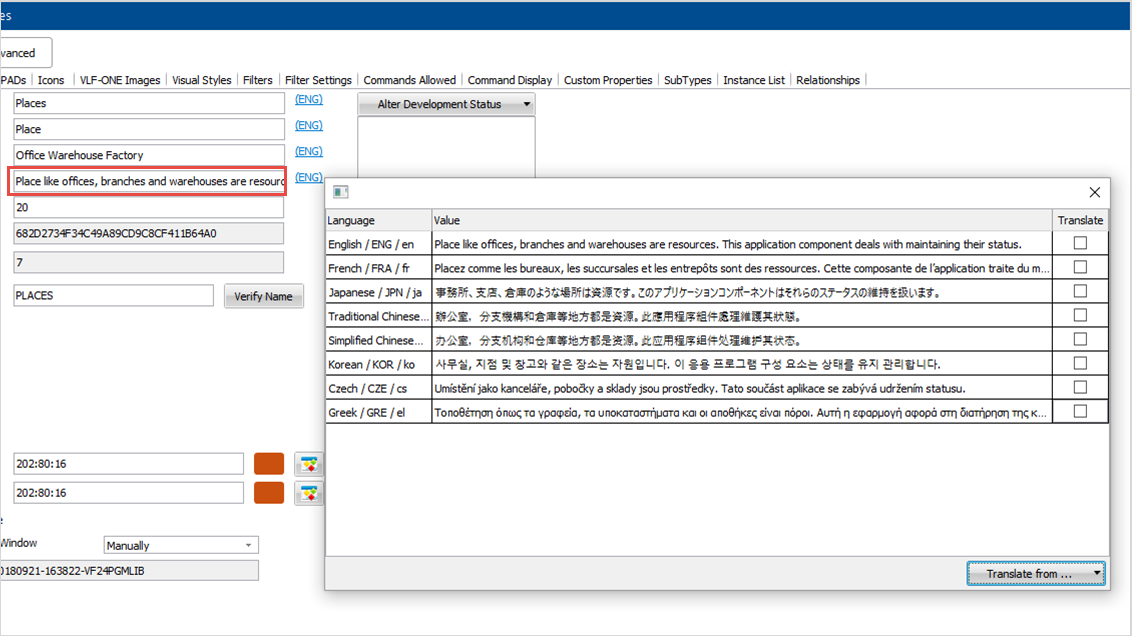Image resolution: width=1132 pixels, height=636 pixels.
Task: Click the (ENG) link beside Places
Action: pyautogui.click(x=308, y=100)
